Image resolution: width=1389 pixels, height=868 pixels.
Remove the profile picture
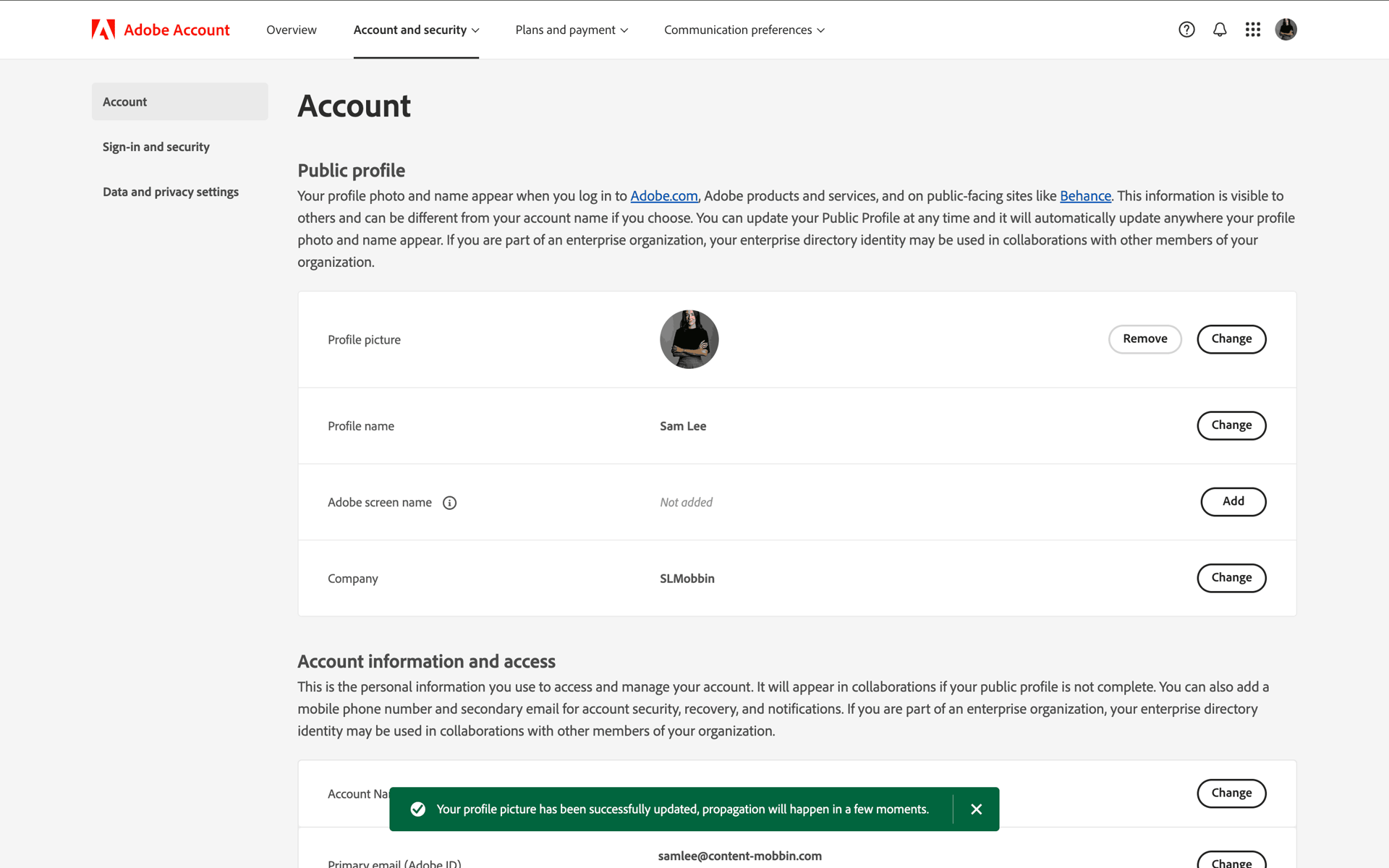[1144, 339]
